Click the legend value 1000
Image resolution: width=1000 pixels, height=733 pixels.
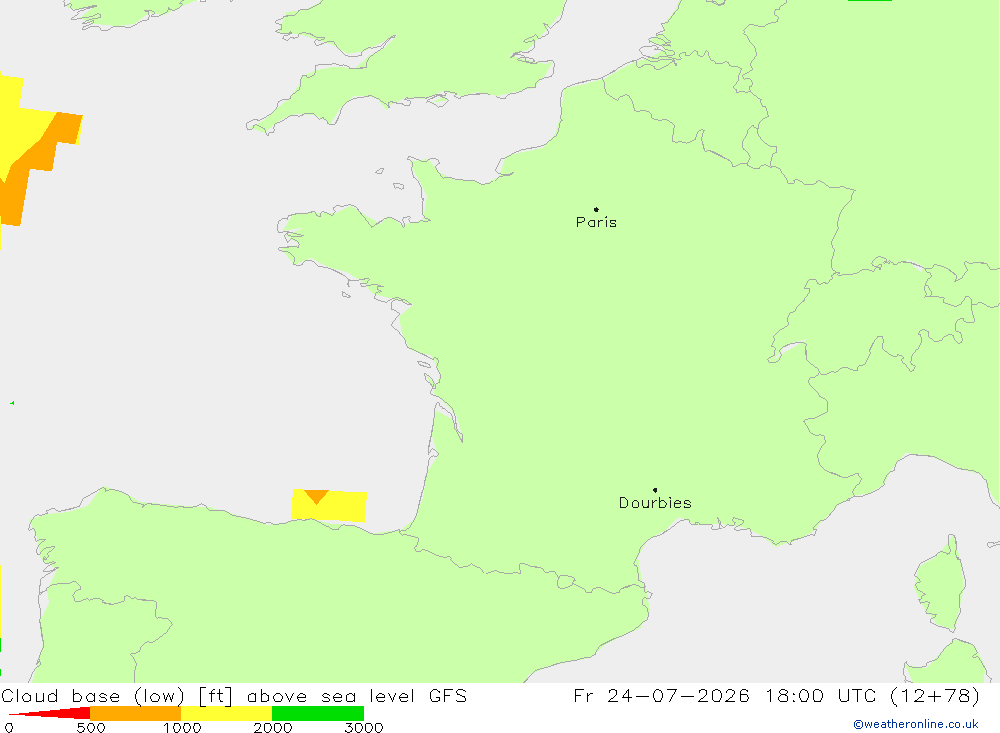[x=182, y=727]
